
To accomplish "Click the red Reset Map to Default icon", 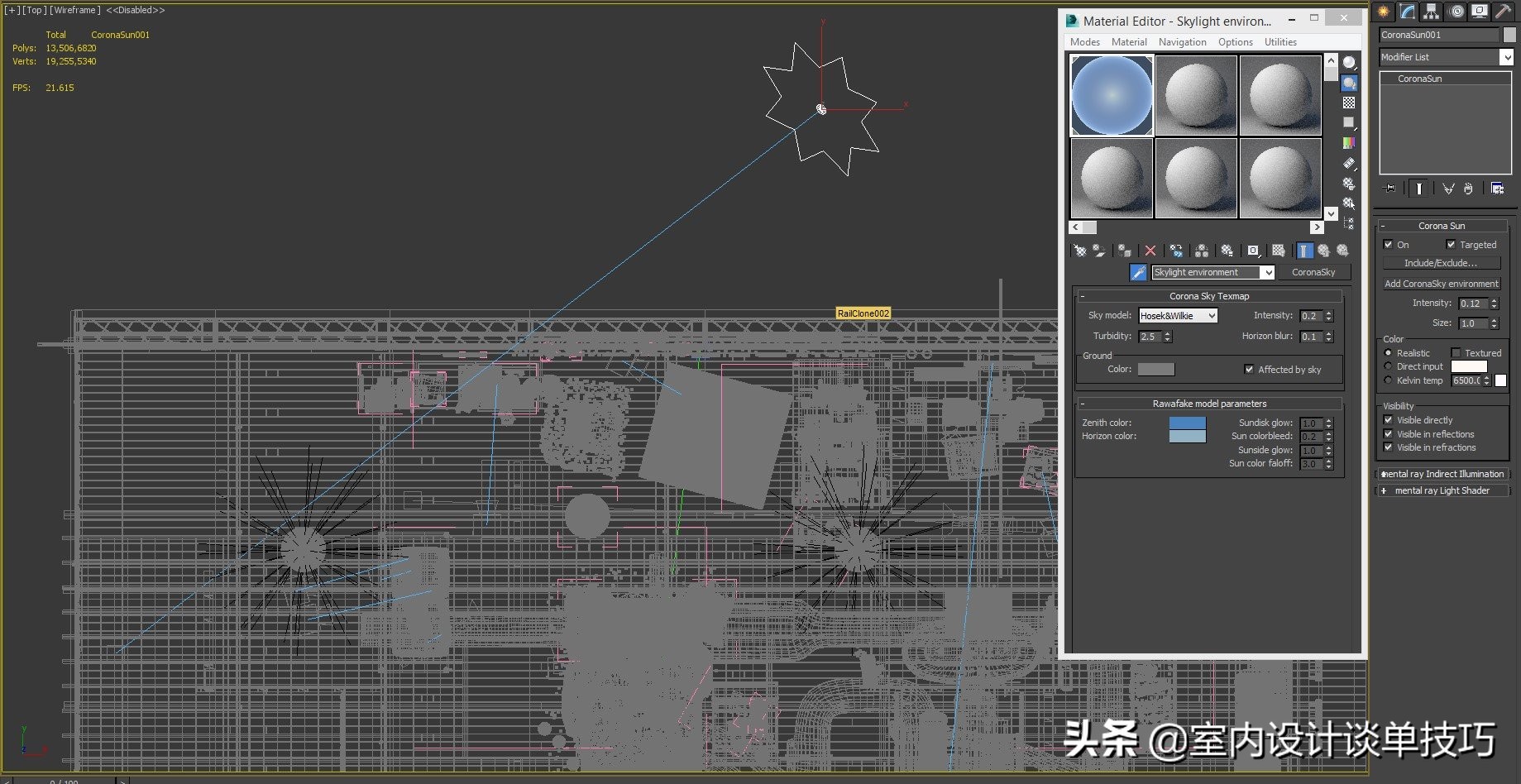I will click(1150, 251).
